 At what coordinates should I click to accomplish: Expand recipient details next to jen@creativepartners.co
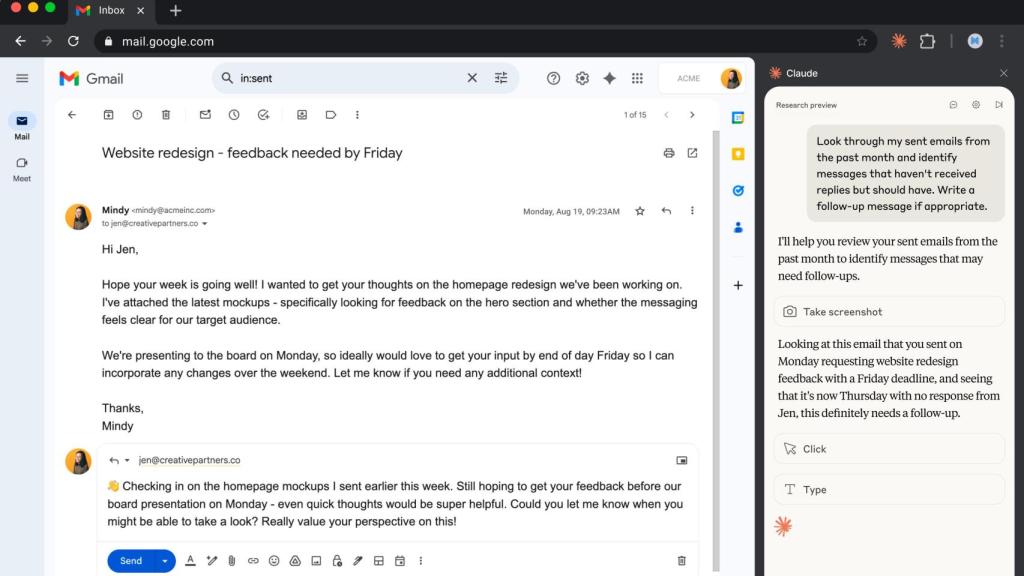(205, 224)
